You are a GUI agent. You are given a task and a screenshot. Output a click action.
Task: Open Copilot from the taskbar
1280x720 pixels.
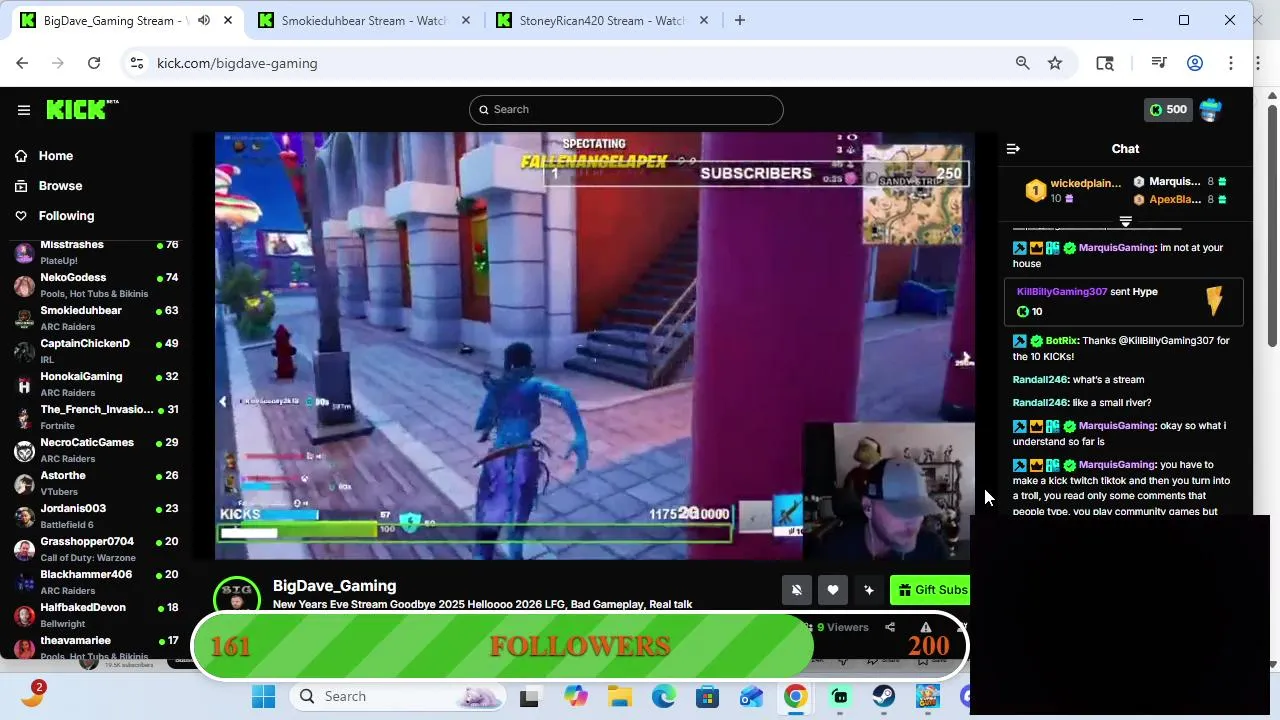tap(576, 697)
